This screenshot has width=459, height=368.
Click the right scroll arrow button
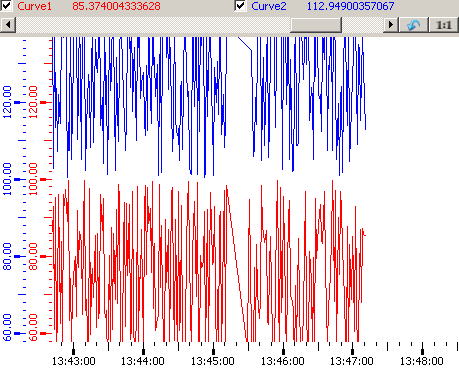[391, 25]
